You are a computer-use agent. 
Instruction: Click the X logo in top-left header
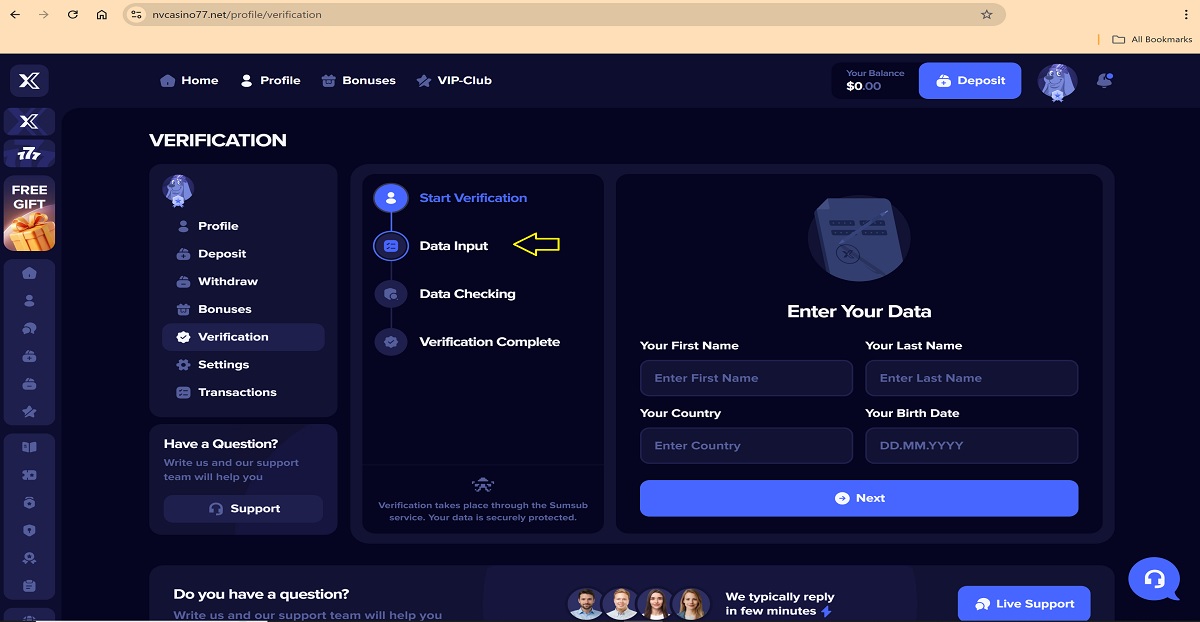click(29, 81)
